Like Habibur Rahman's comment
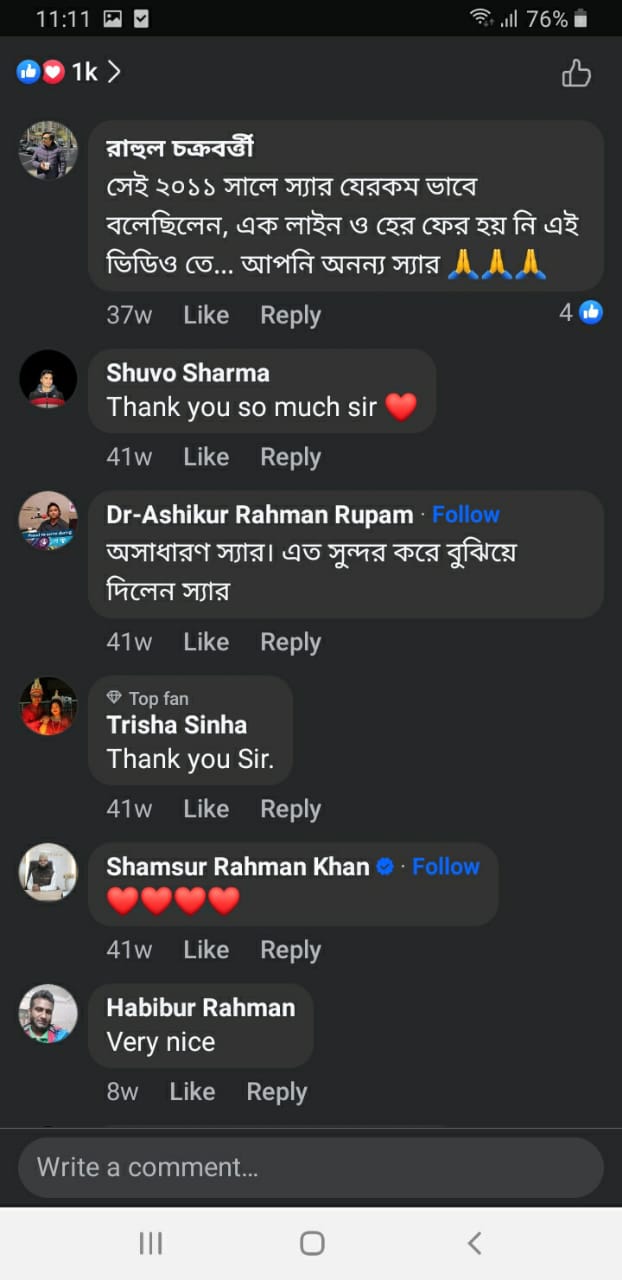Screen dimensions: 622x1280 click(x=192, y=1092)
